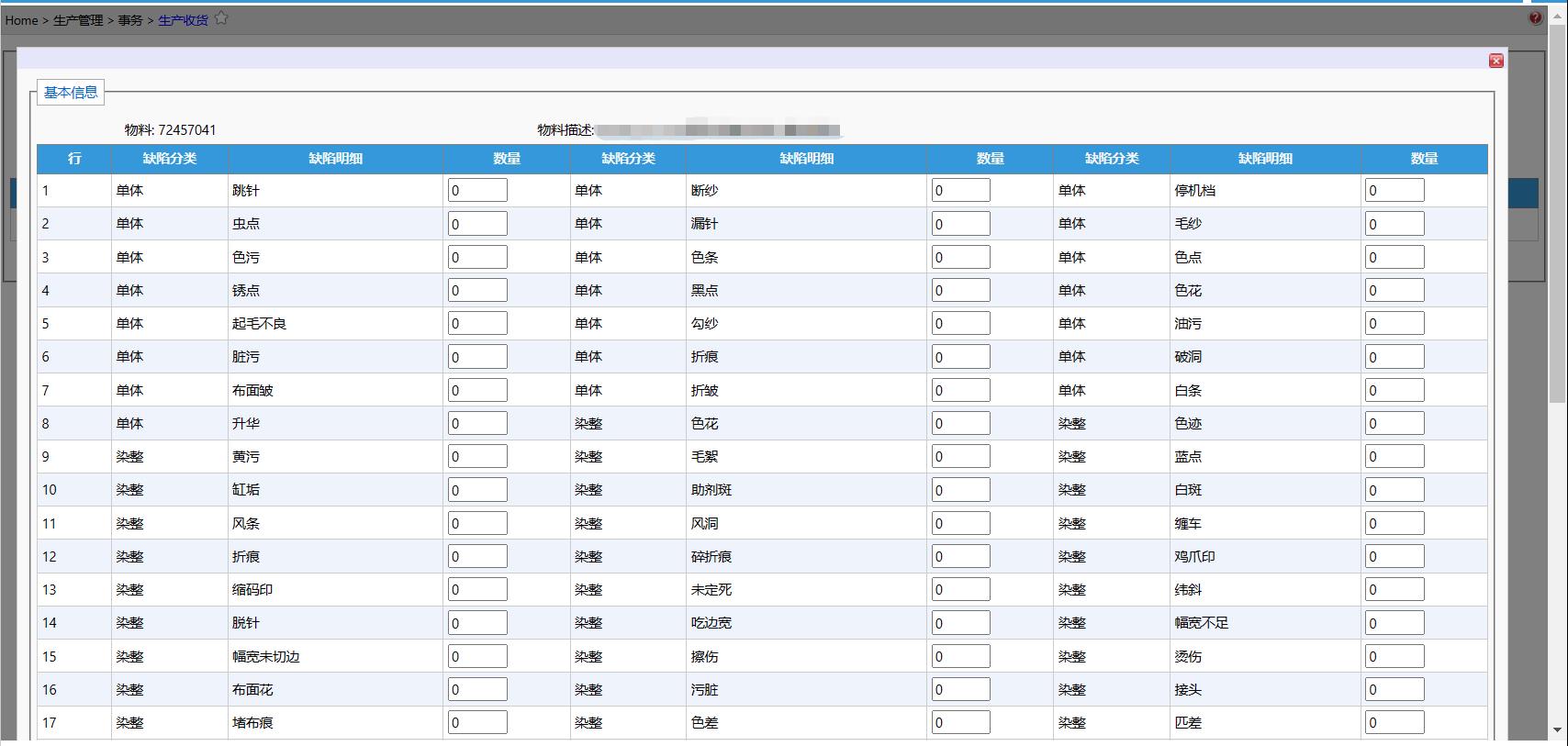Click quantity field for 白斑

(1394, 490)
